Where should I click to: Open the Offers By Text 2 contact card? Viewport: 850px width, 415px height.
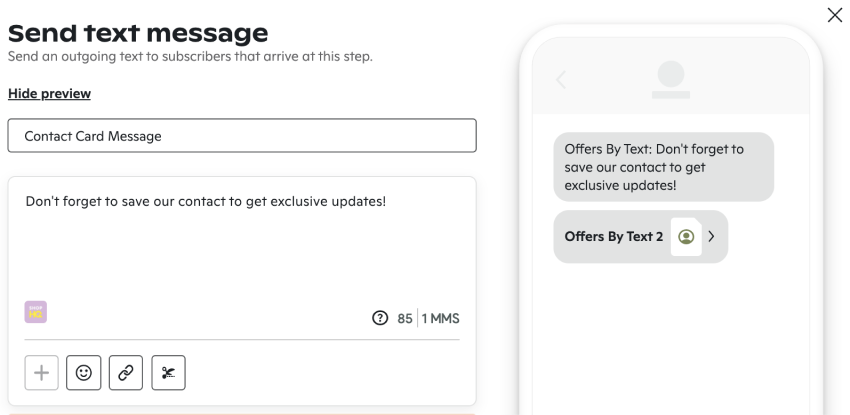click(x=641, y=237)
